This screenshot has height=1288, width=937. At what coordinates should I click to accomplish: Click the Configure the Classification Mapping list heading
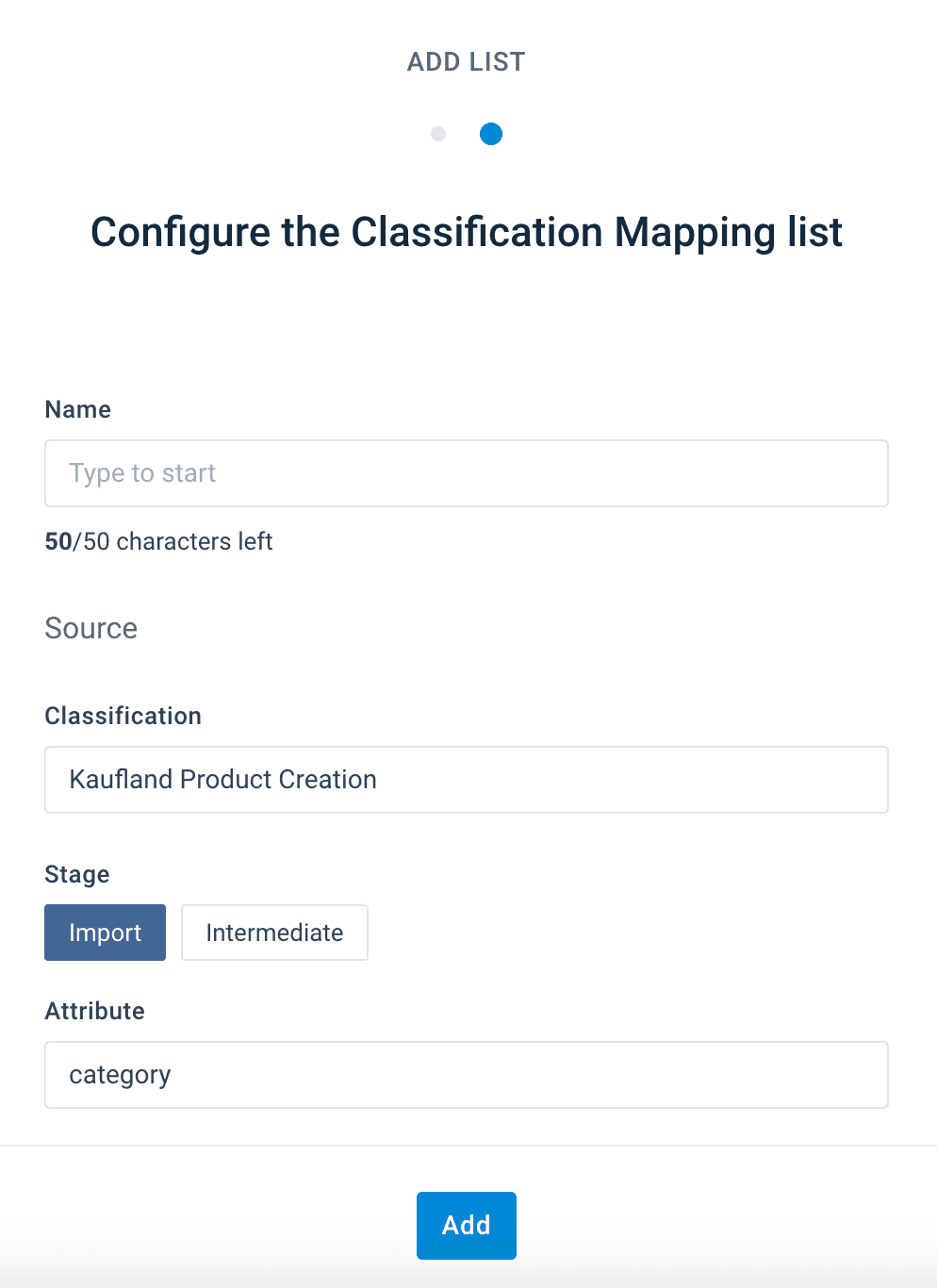[x=466, y=232]
